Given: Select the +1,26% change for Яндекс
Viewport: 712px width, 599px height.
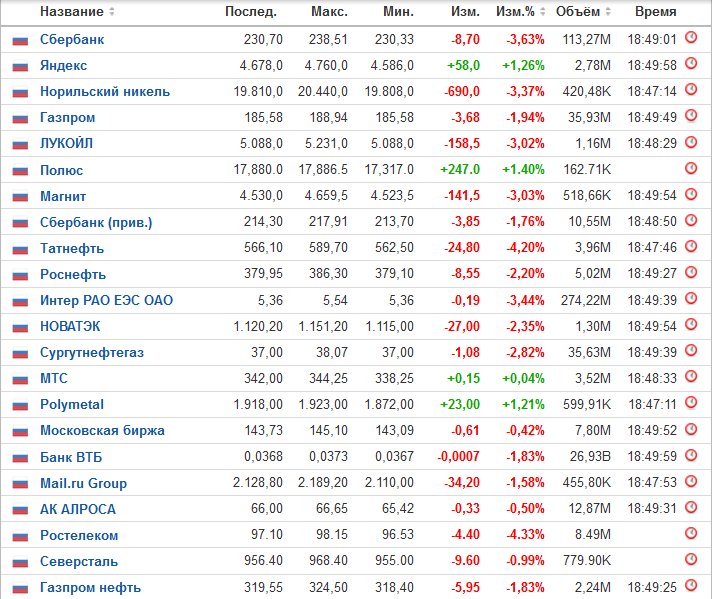Looking at the screenshot, I should [523, 65].
